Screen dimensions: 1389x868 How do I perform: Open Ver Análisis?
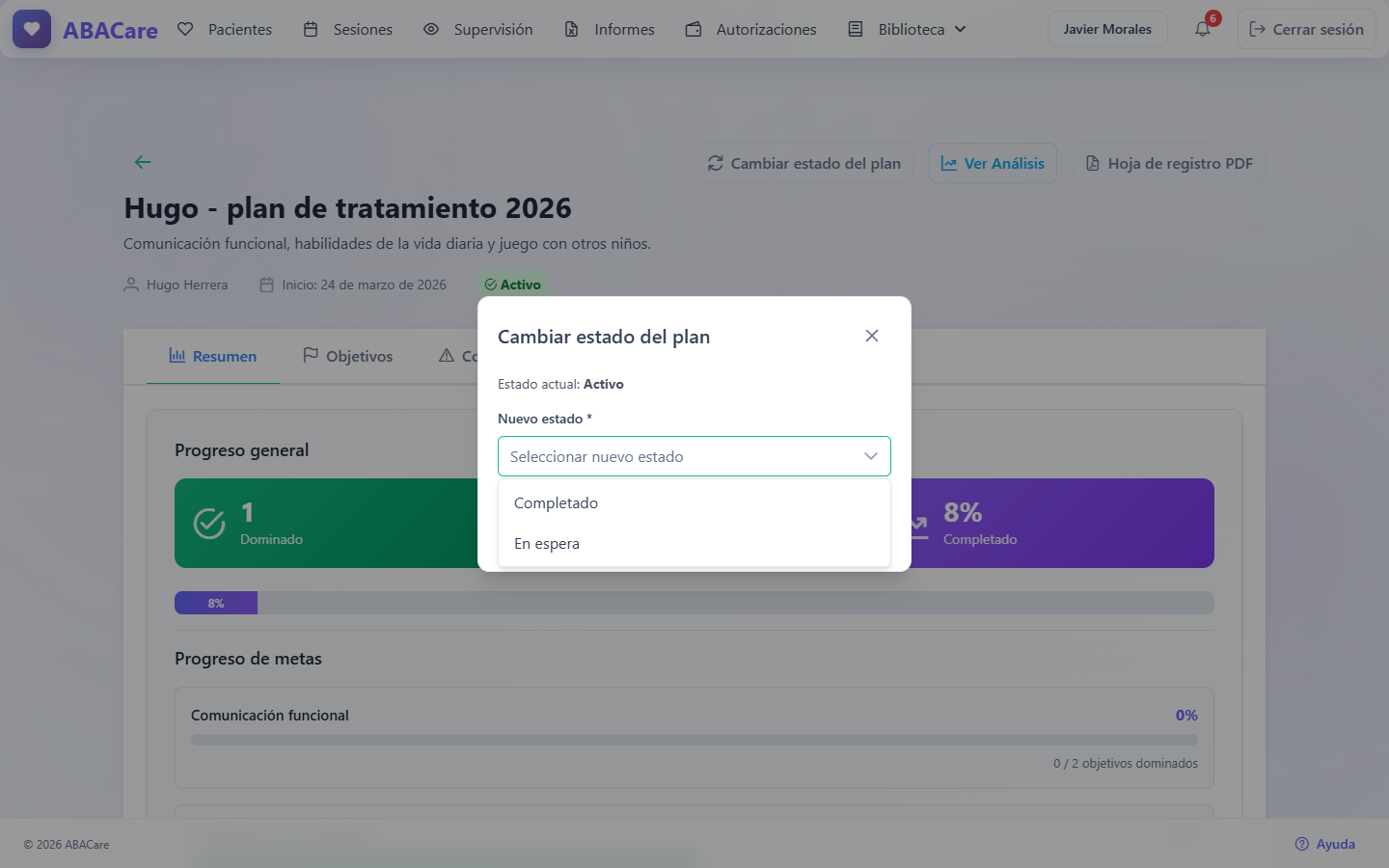click(993, 163)
